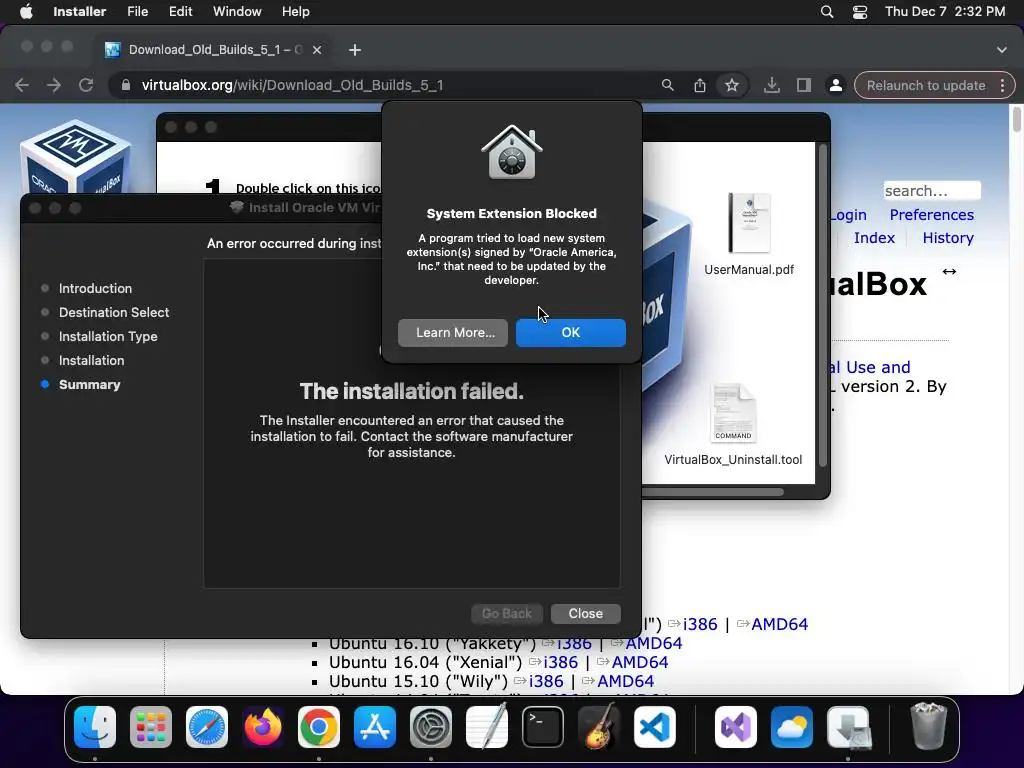
Task: Open AMD64 link for Ubuntu 16.04 Xenial
Action: click(640, 662)
